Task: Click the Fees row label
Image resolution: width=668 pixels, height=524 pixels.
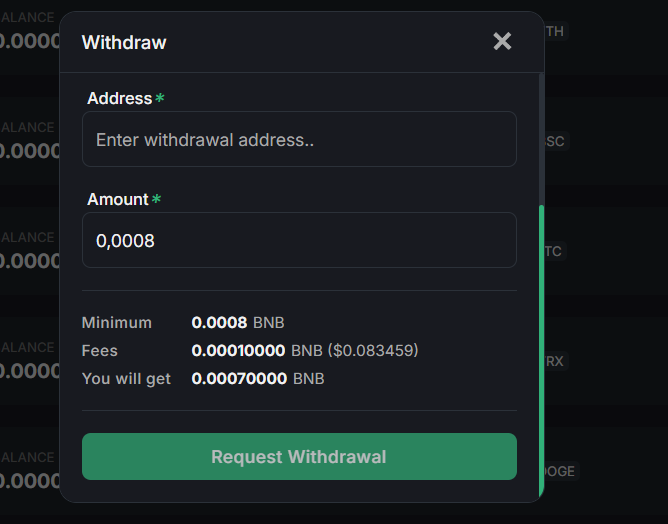Action: pos(100,351)
